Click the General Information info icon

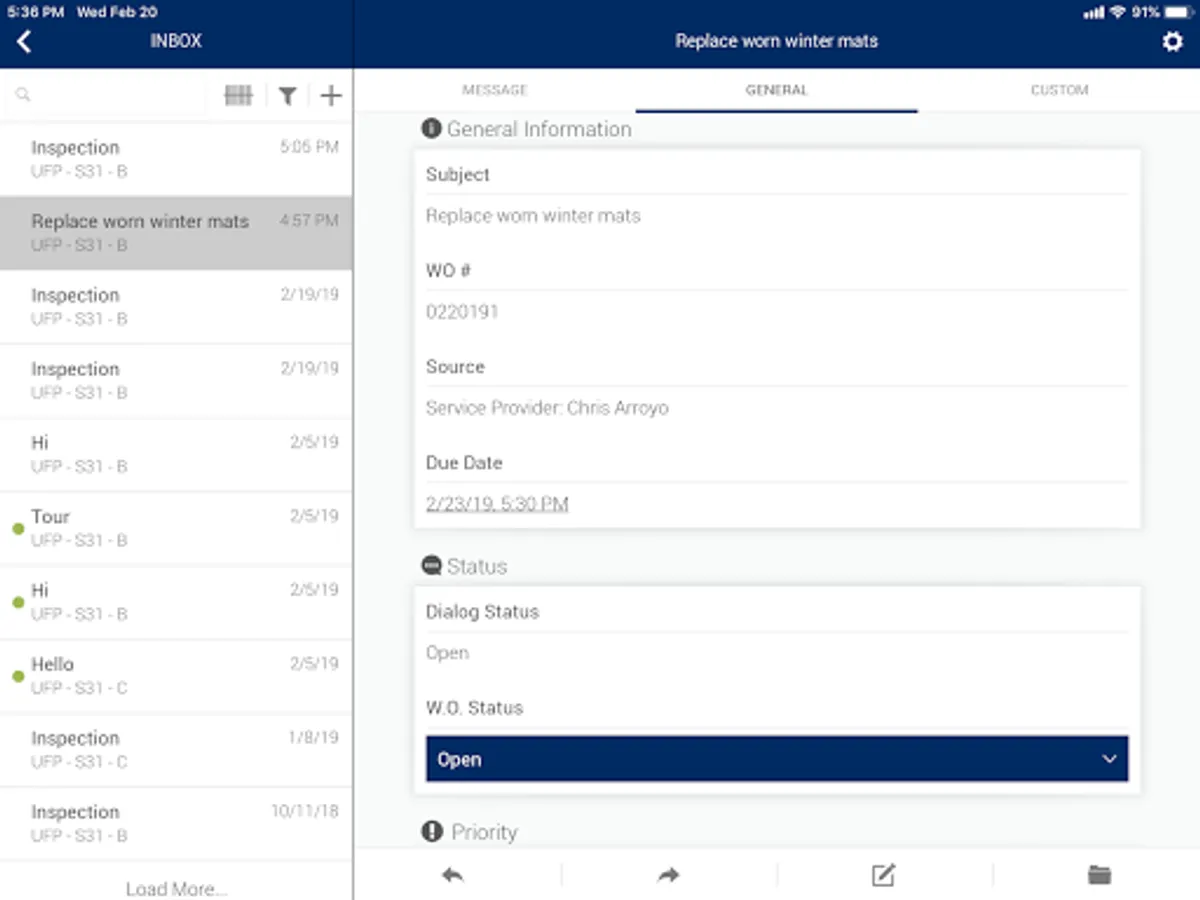tap(431, 129)
